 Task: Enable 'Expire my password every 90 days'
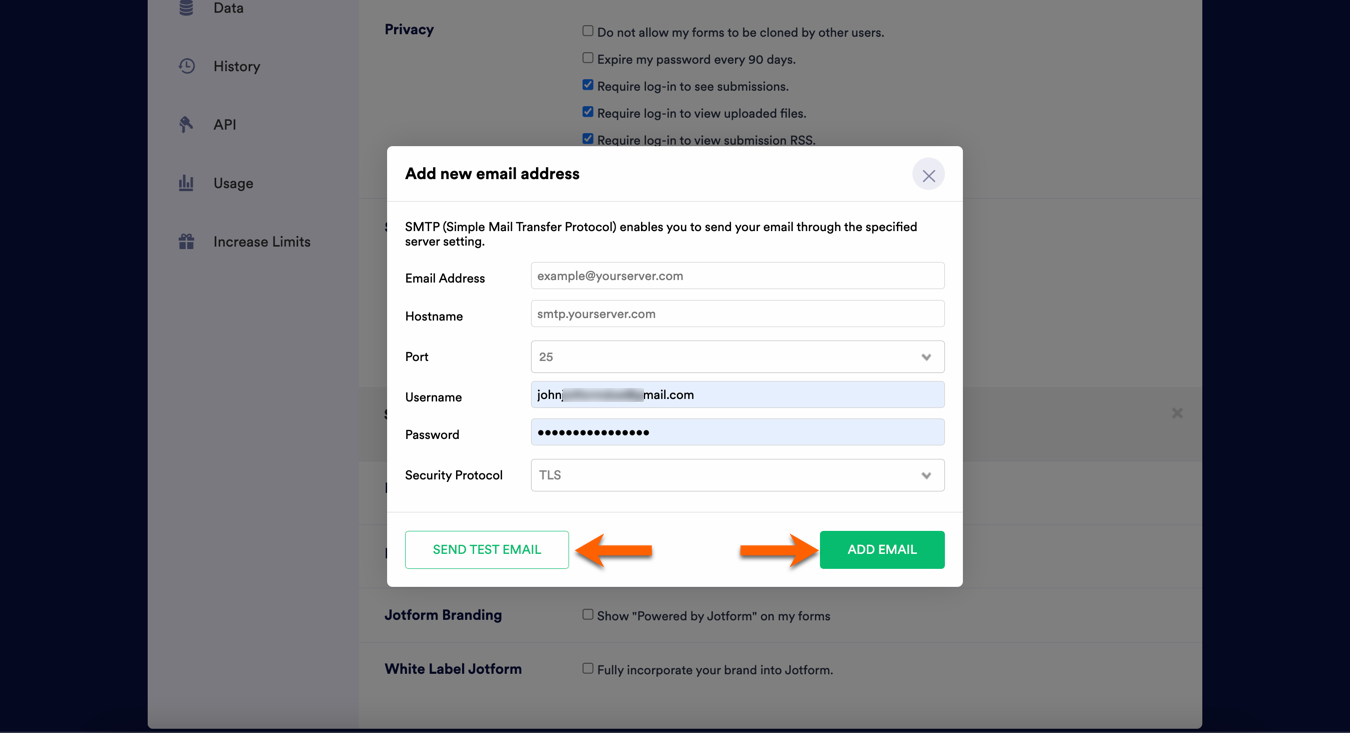point(588,58)
